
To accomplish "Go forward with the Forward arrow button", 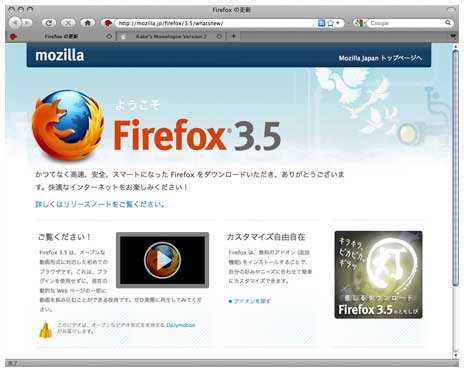I will tap(27, 23).
